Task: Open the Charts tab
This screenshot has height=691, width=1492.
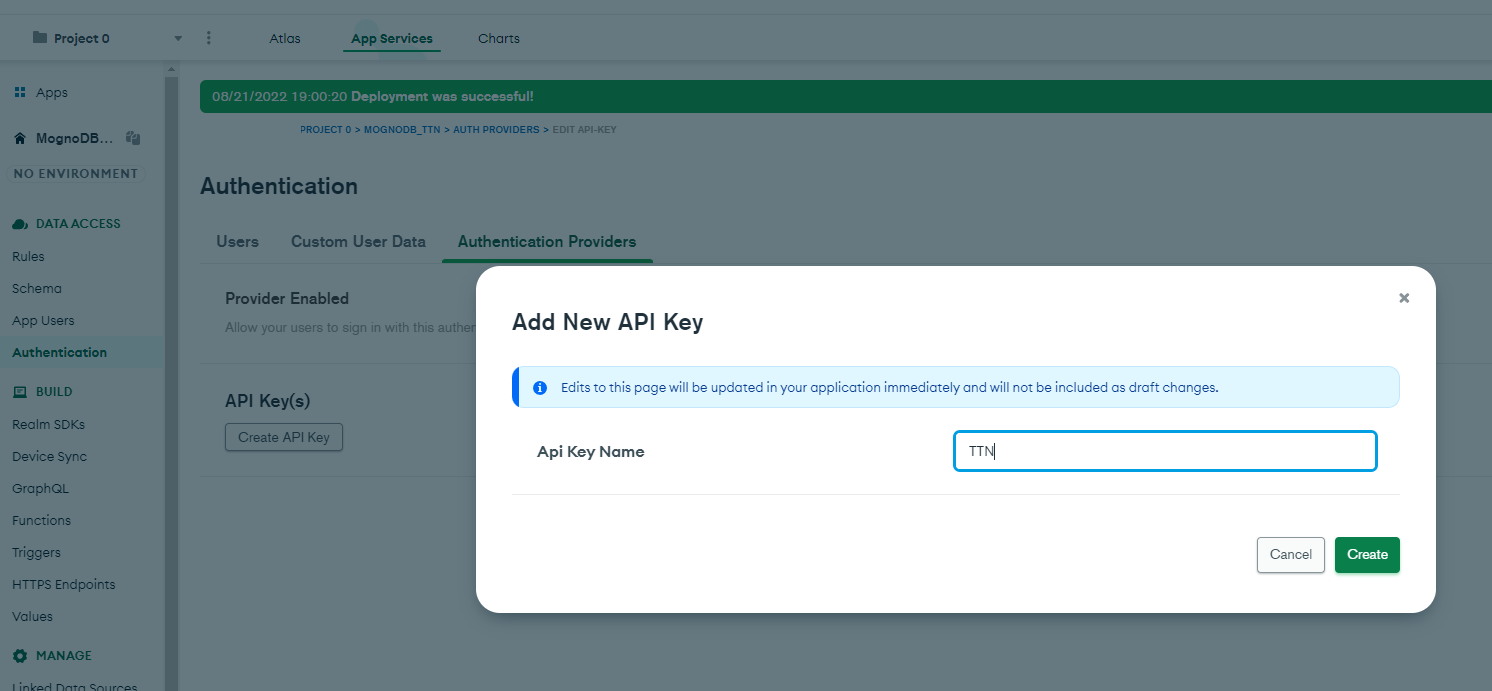Action: pos(499,38)
